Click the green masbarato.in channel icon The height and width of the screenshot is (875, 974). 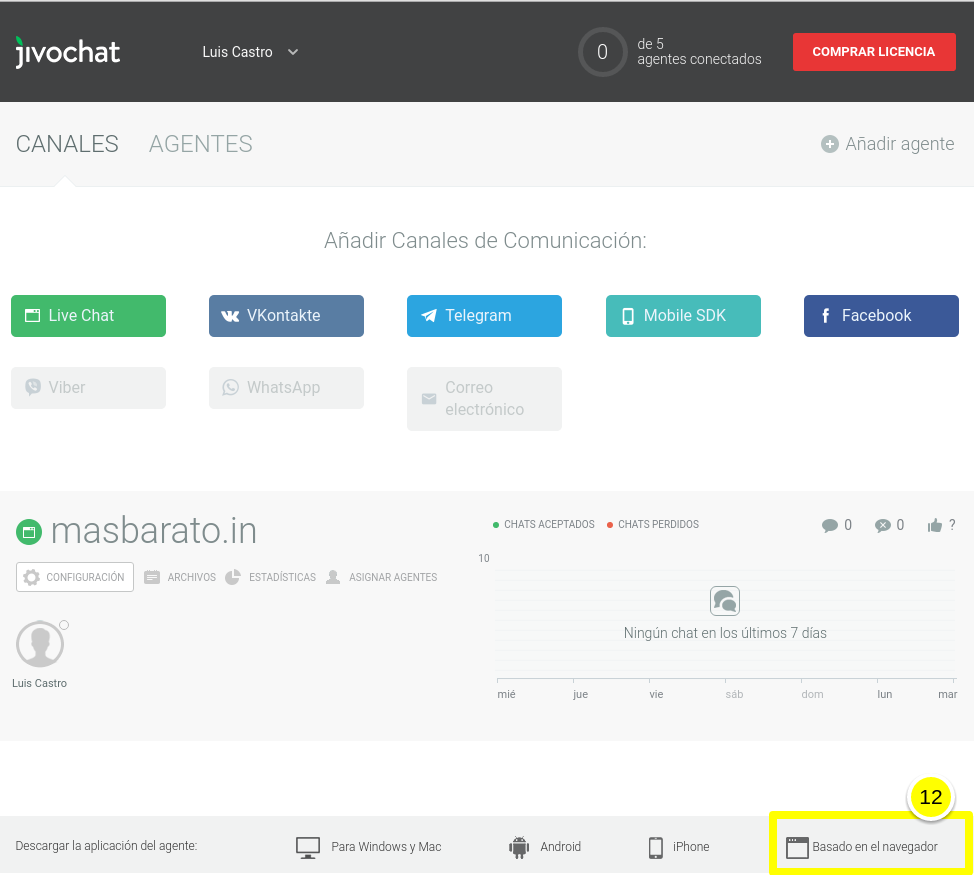[x=29, y=532]
